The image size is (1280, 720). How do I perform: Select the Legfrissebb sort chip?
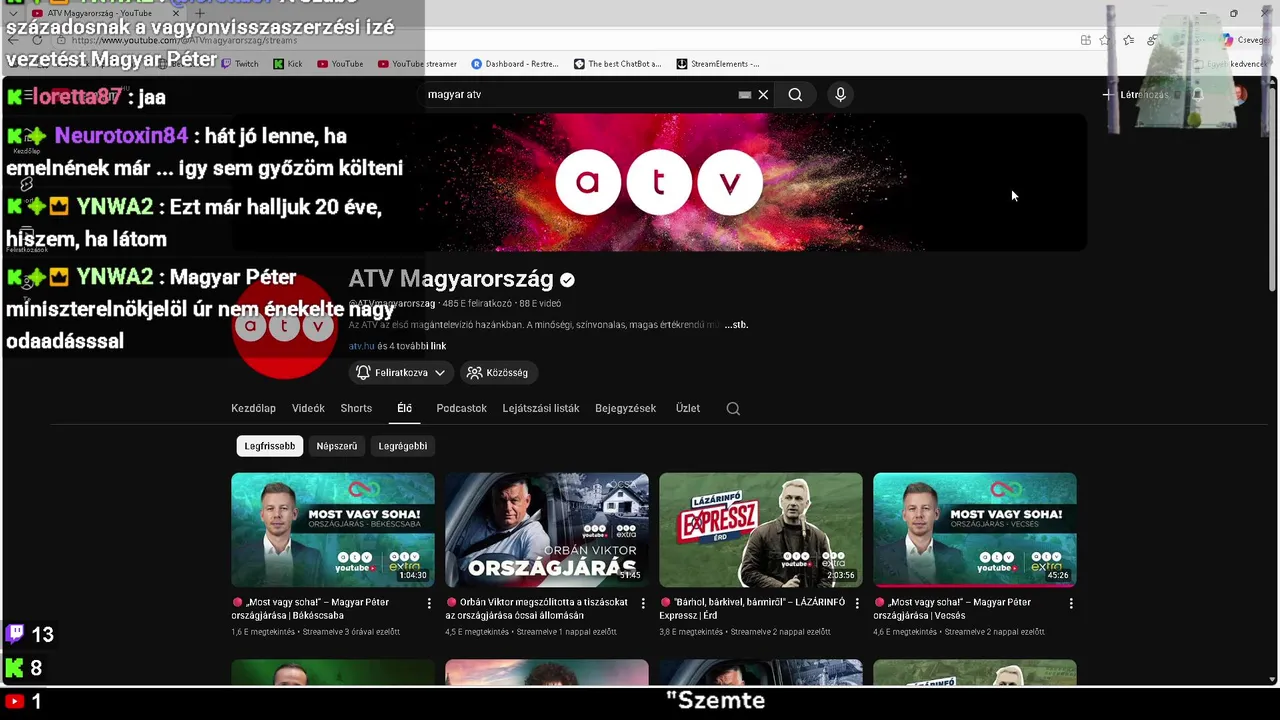[270, 446]
